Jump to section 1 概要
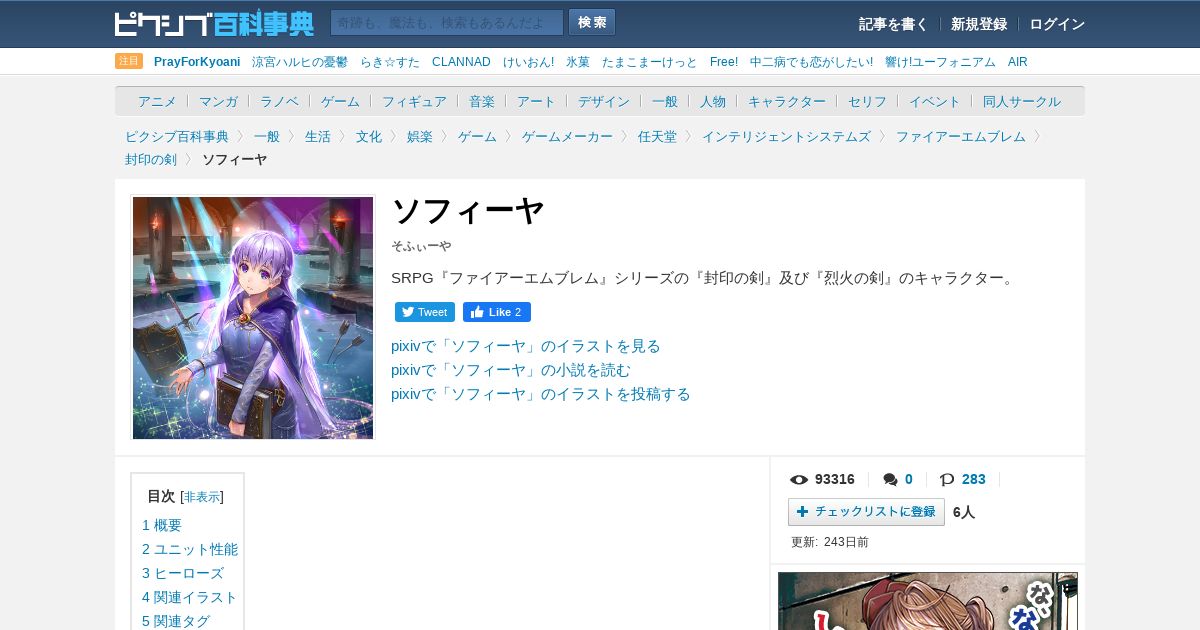 point(162,525)
